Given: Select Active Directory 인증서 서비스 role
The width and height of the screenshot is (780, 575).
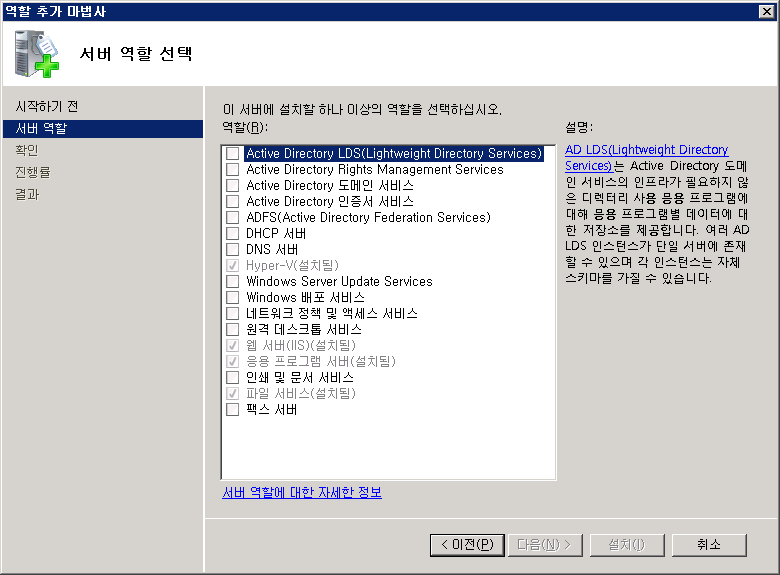Looking at the screenshot, I should pos(233,202).
